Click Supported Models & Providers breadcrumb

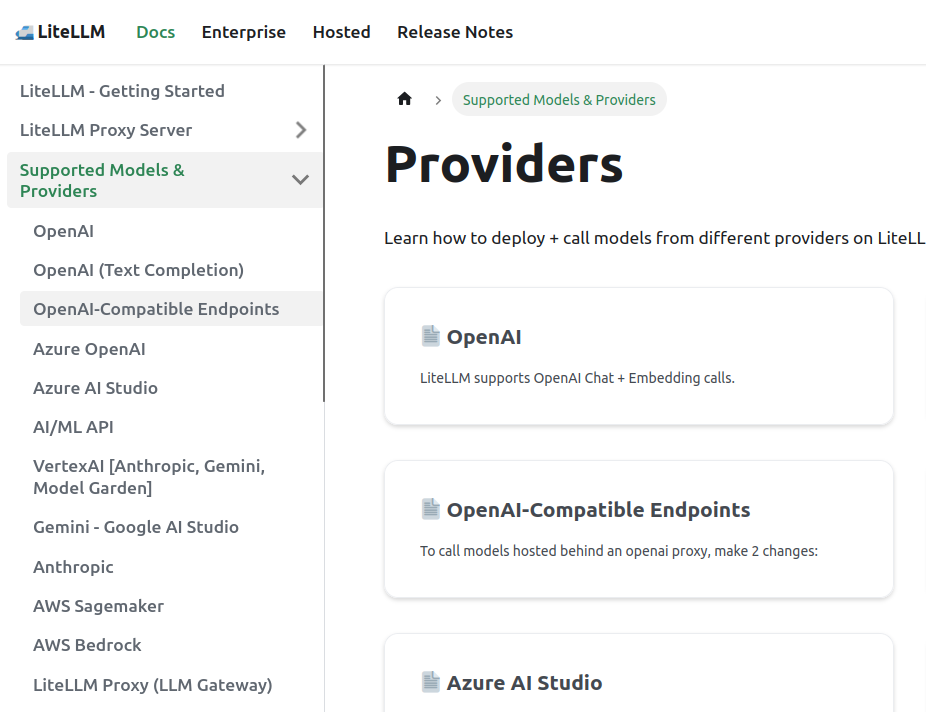click(x=559, y=100)
